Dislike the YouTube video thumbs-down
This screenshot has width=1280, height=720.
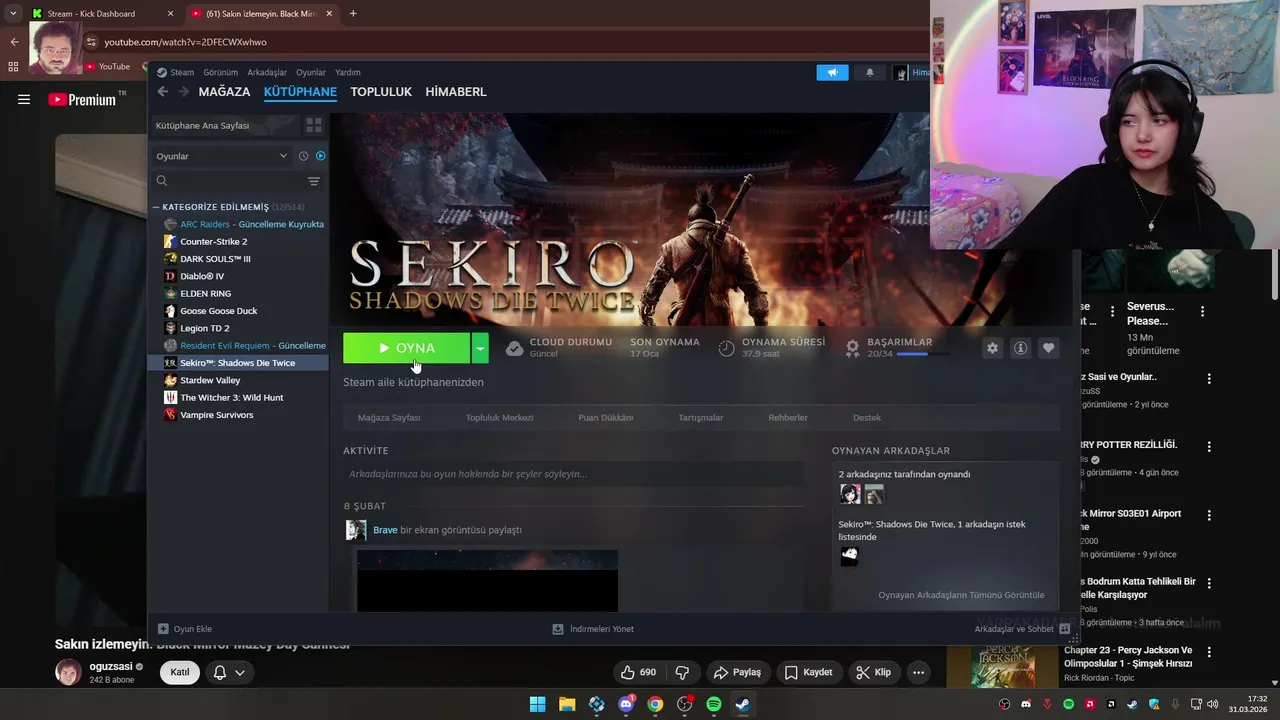pos(682,672)
